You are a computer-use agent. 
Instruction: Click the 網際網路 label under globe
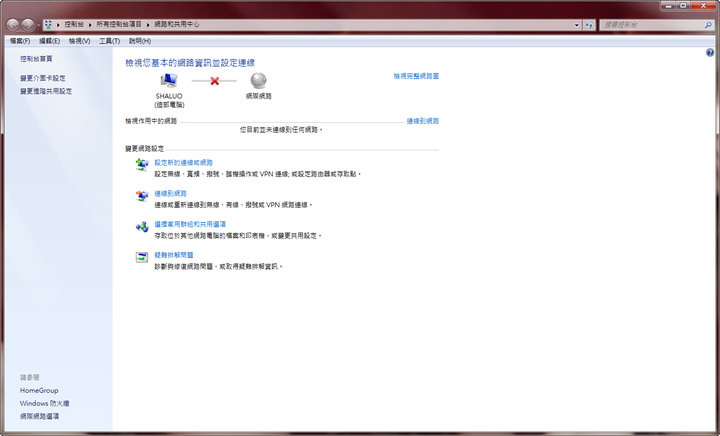[259, 96]
